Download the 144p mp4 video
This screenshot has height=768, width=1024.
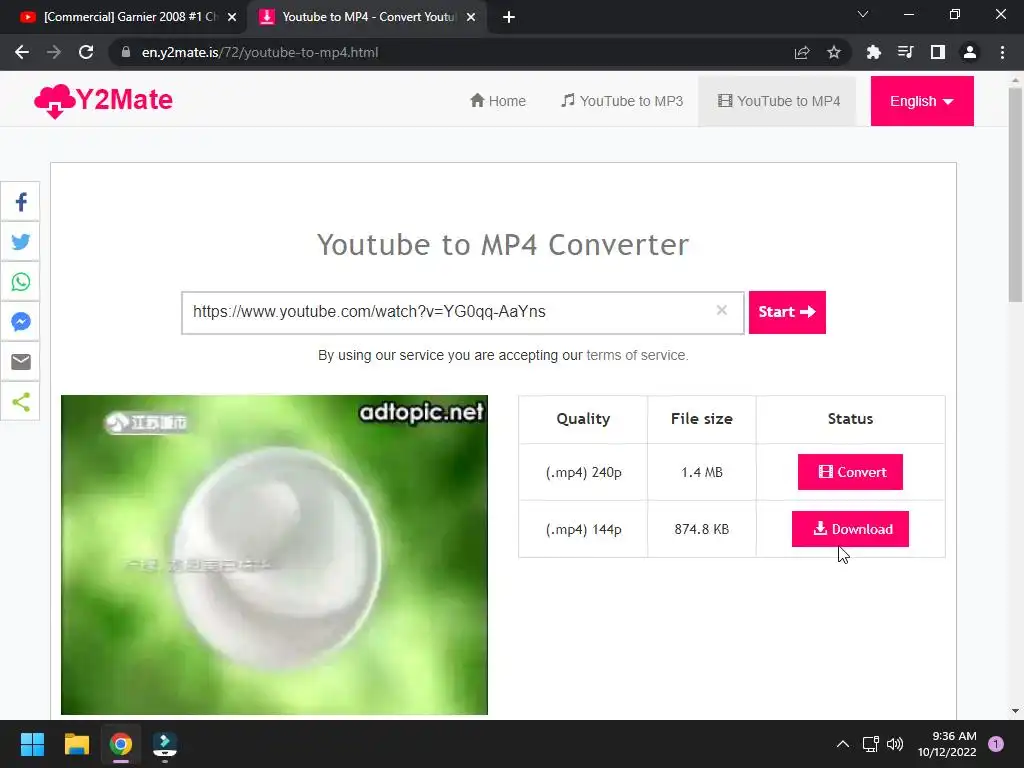tap(850, 529)
